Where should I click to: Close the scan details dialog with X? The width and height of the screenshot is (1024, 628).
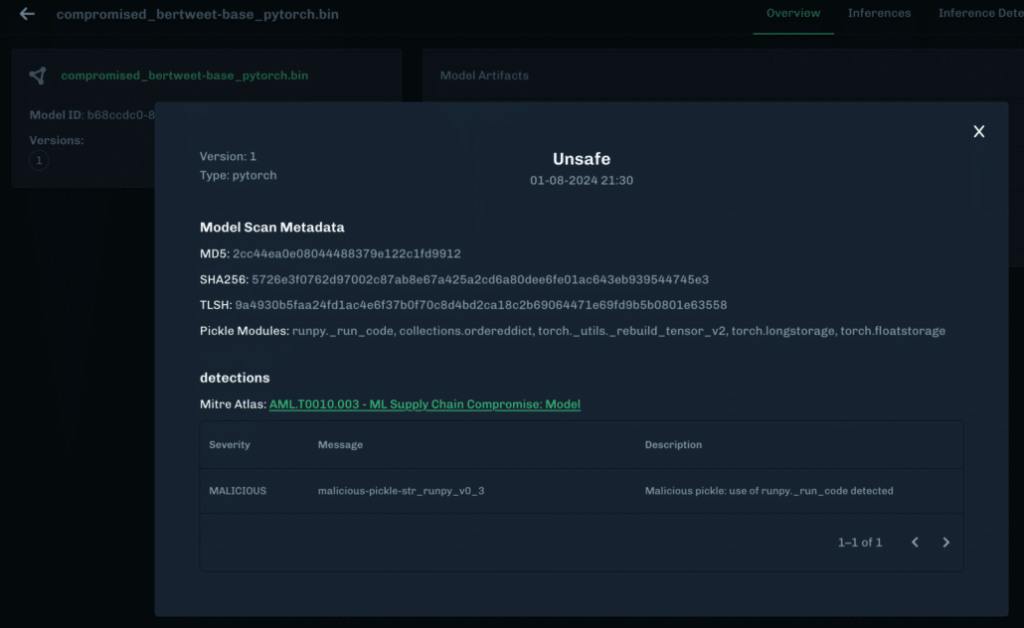coord(979,131)
